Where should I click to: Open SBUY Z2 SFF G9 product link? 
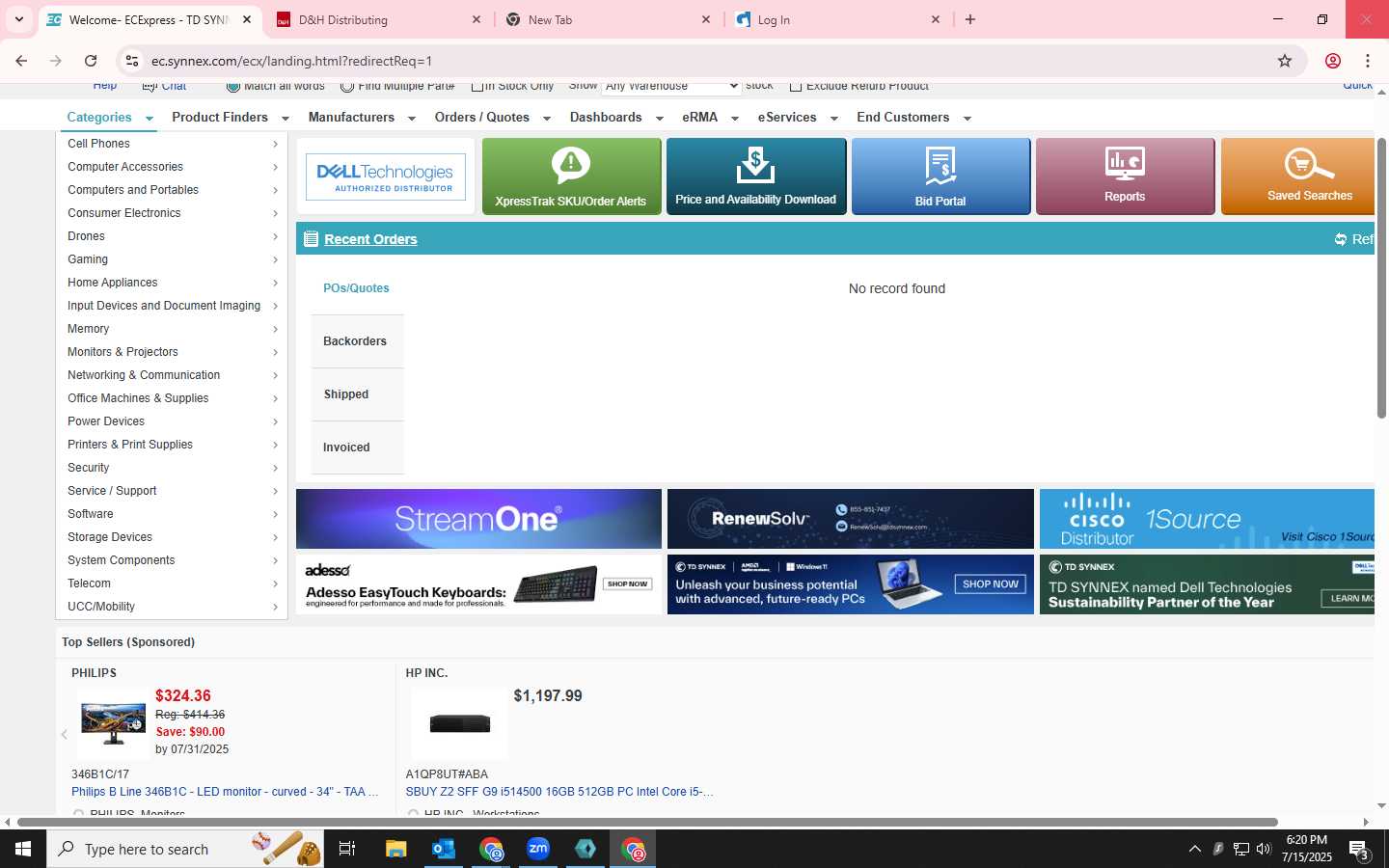(x=559, y=792)
